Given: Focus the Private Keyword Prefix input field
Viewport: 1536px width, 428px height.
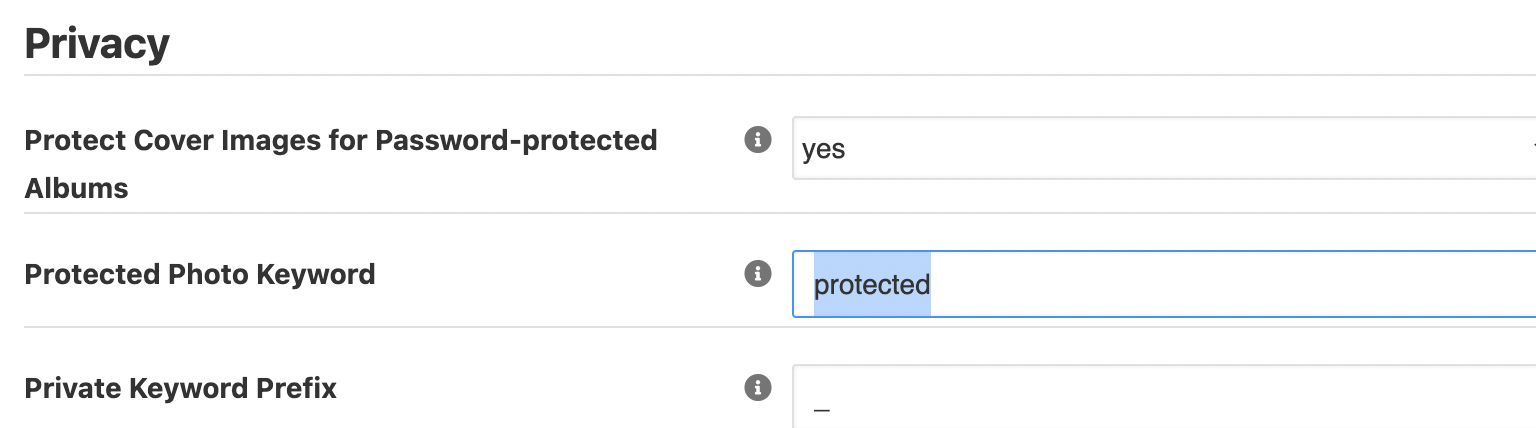Looking at the screenshot, I should [x=1160, y=398].
